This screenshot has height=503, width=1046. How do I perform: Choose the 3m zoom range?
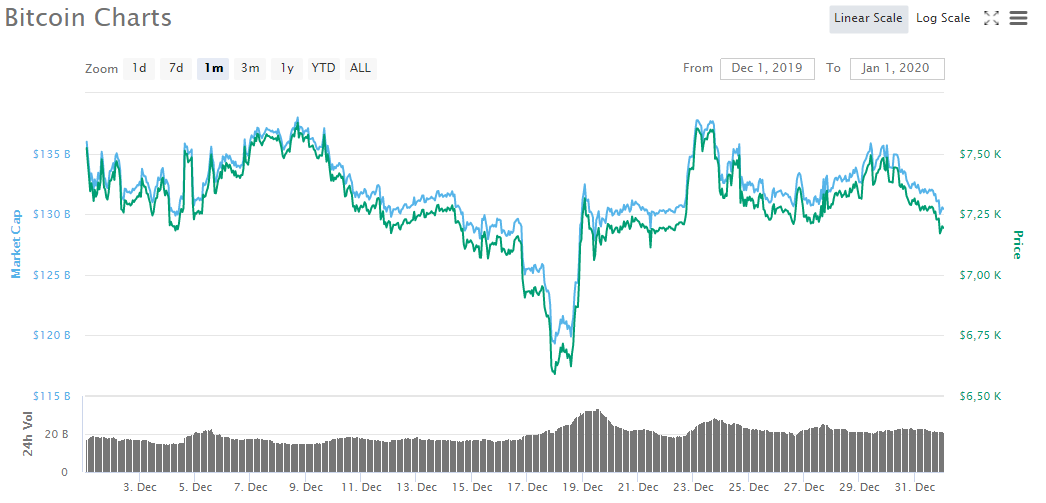tap(250, 68)
